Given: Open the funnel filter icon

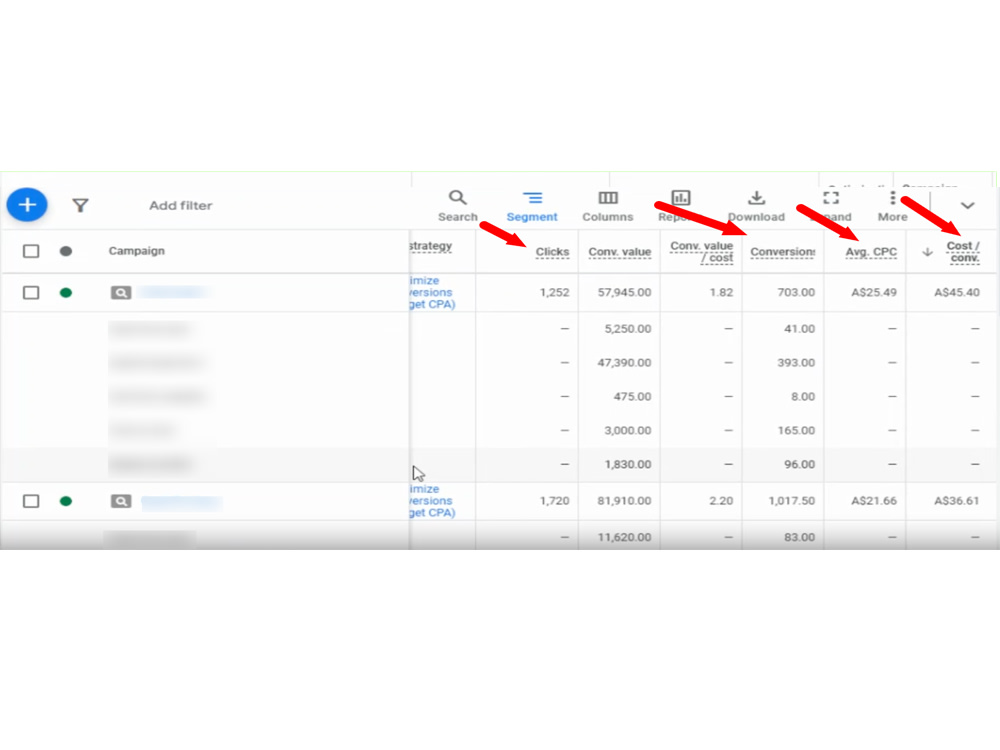Looking at the screenshot, I should 80,205.
